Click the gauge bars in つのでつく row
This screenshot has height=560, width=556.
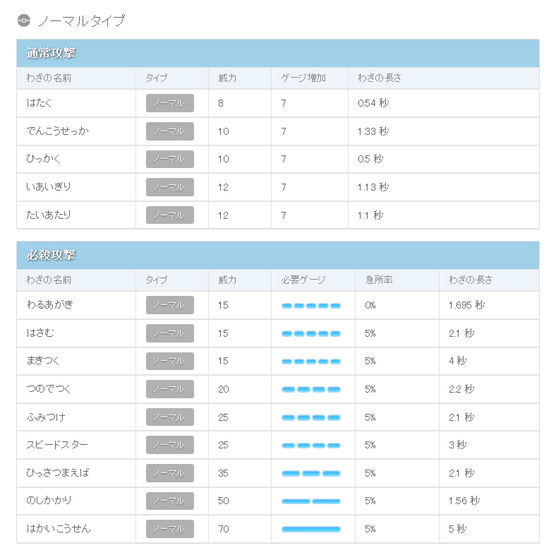coord(311,389)
